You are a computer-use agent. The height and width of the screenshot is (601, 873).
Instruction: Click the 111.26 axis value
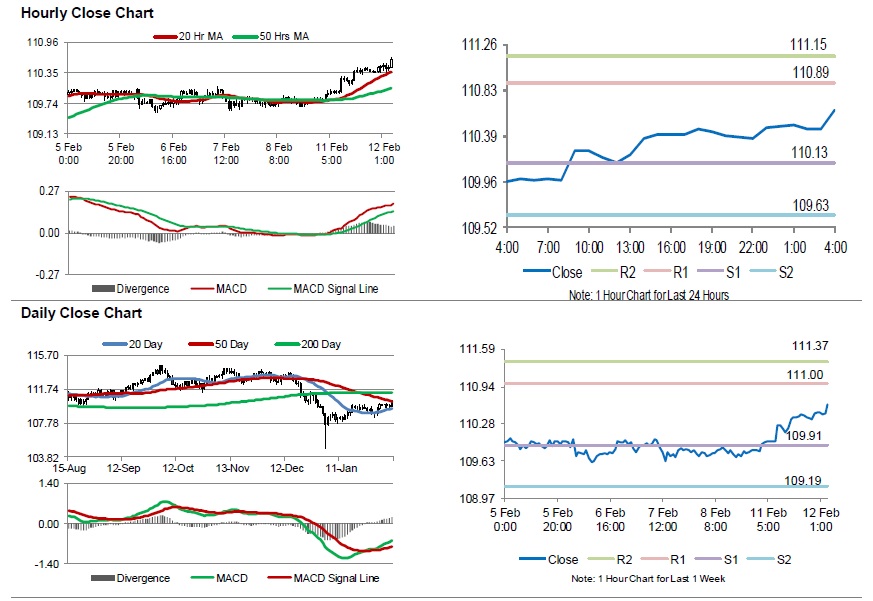(479, 45)
